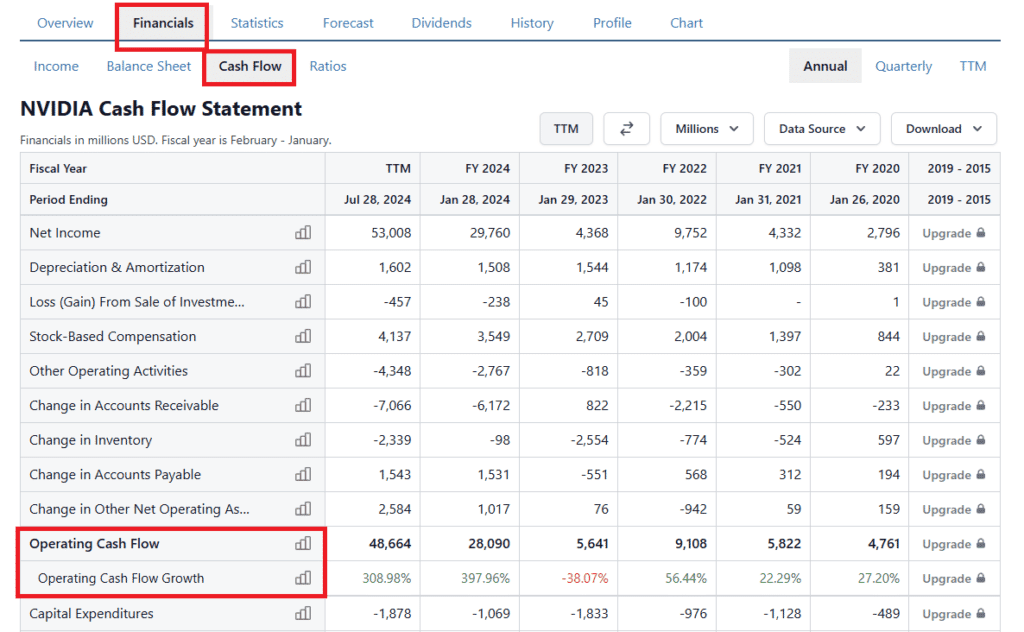Select the Annual period view
1024x632 pixels.
coord(825,66)
